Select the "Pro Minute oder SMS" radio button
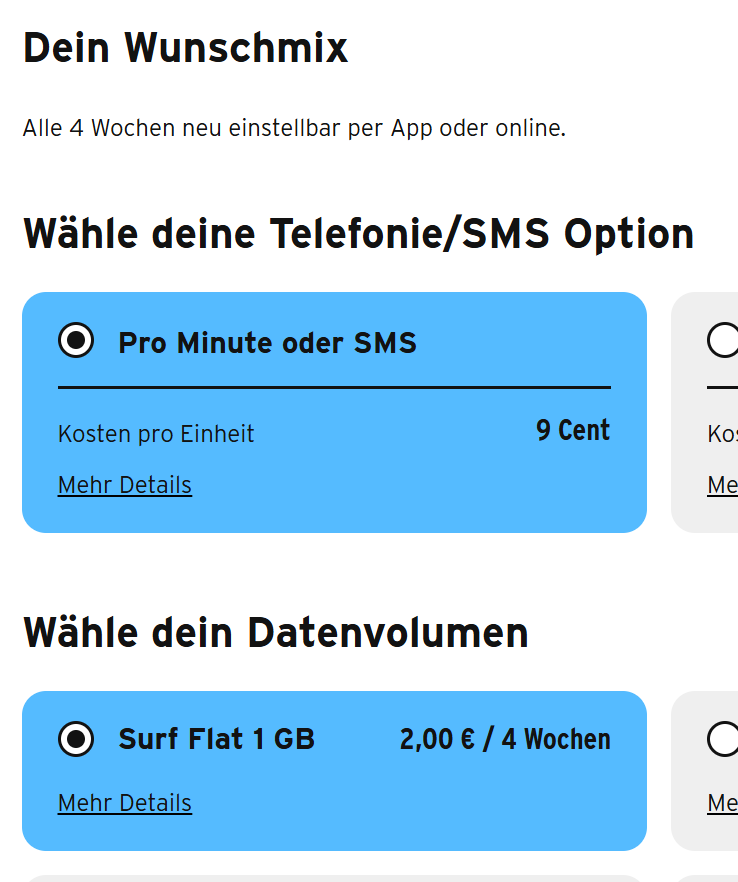 (x=76, y=341)
